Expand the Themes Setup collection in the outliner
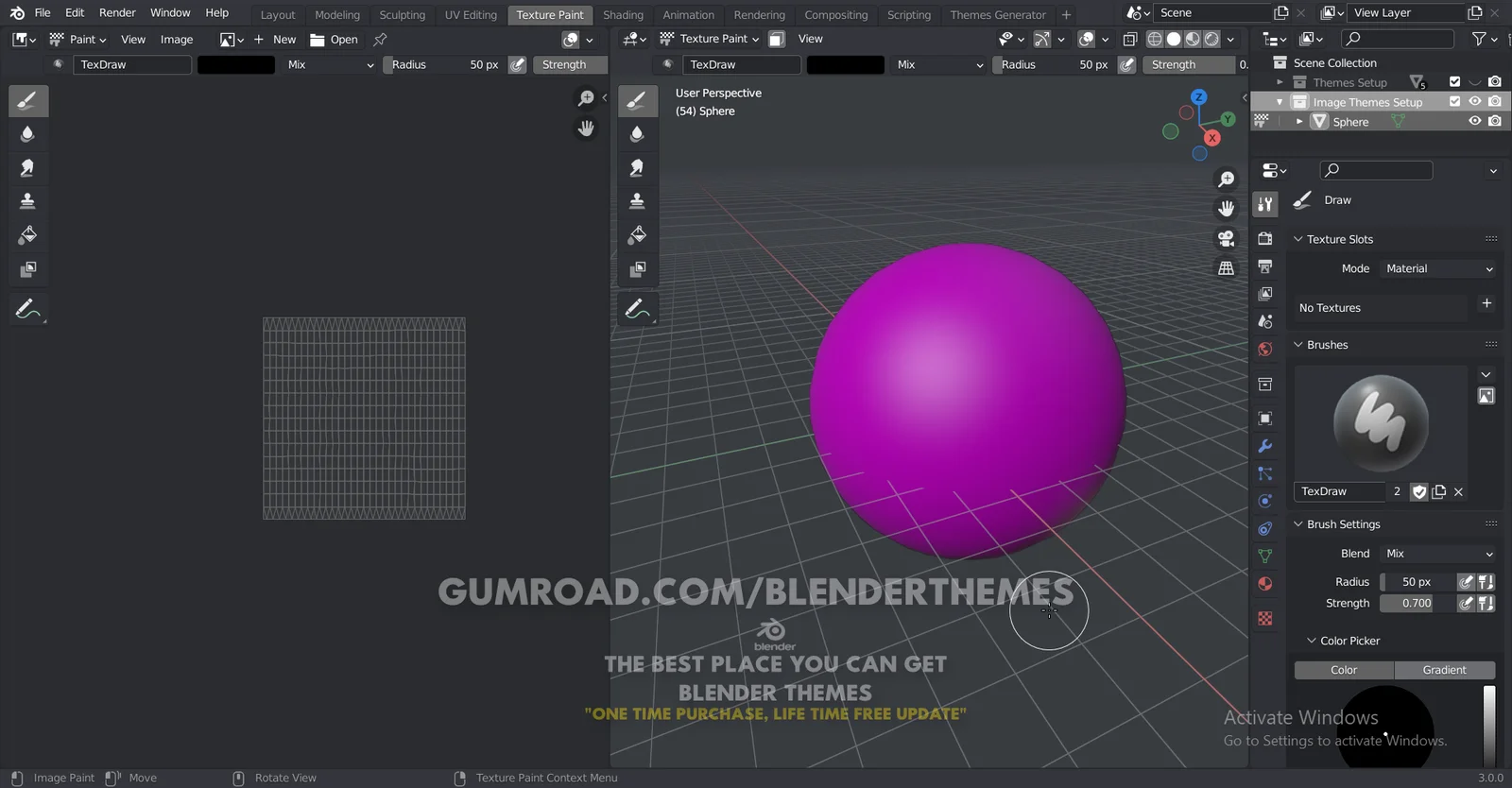 [1280, 82]
